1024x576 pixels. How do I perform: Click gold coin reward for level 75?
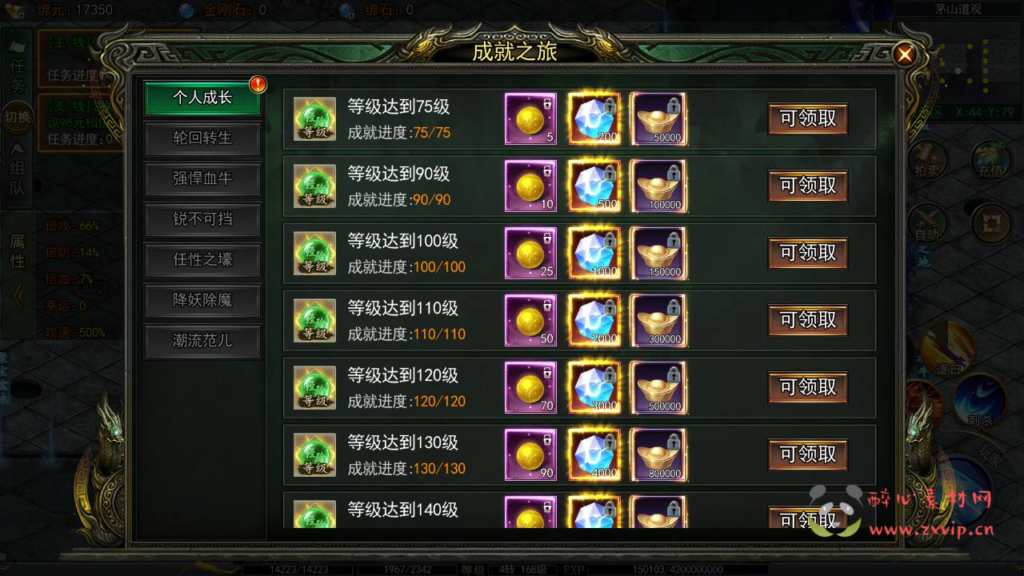[x=530, y=119]
